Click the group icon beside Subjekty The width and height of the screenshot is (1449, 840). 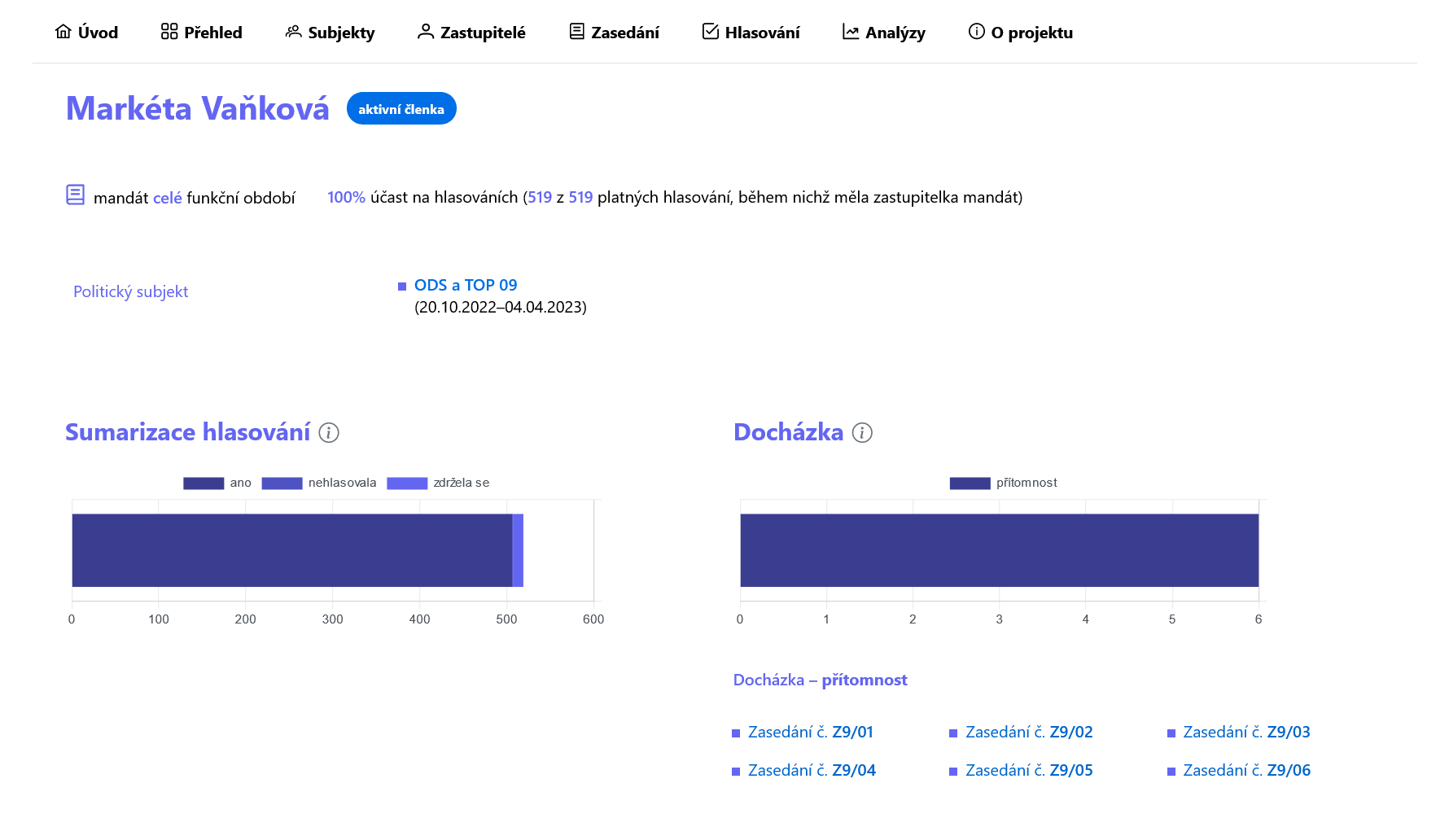pos(293,32)
